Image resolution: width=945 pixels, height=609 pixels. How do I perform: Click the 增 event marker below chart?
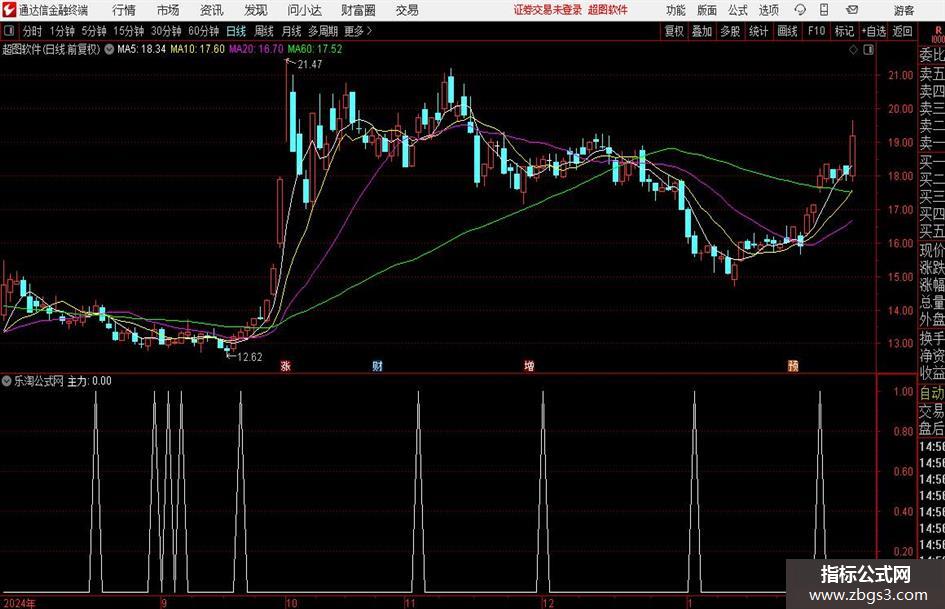(x=529, y=365)
